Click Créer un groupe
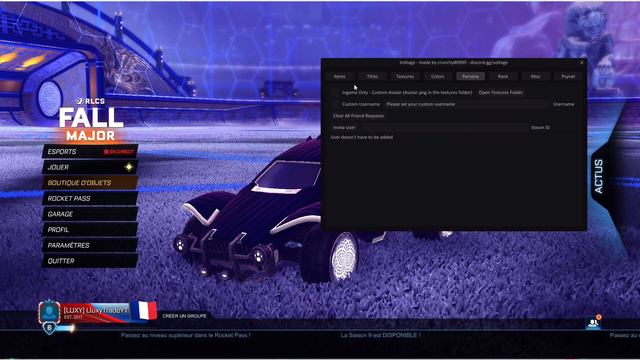Image resolution: width=640 pixels, height=360 pixels. click(x=184, y=316)
